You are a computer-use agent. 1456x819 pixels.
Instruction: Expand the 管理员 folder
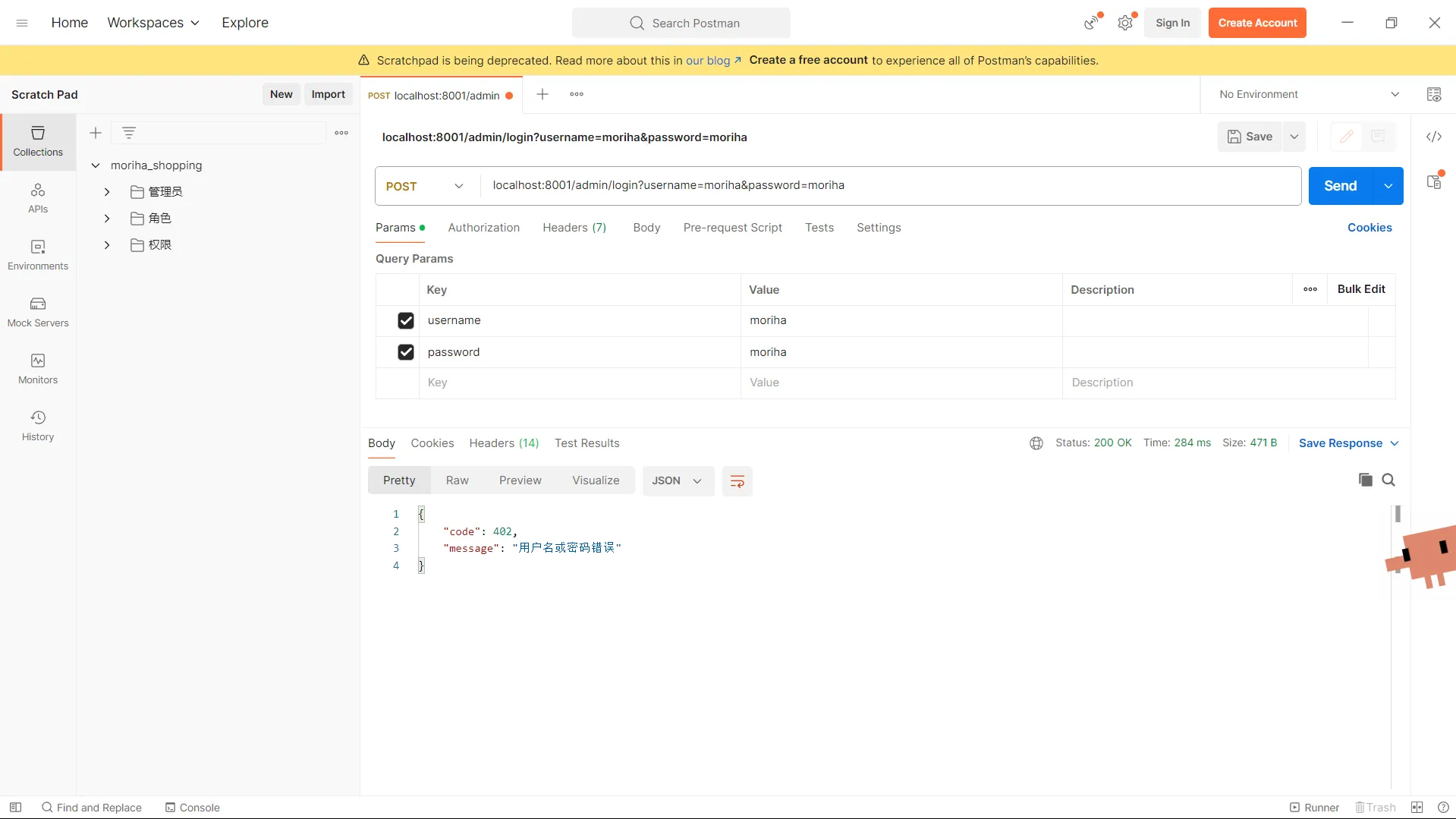point(107,192)
